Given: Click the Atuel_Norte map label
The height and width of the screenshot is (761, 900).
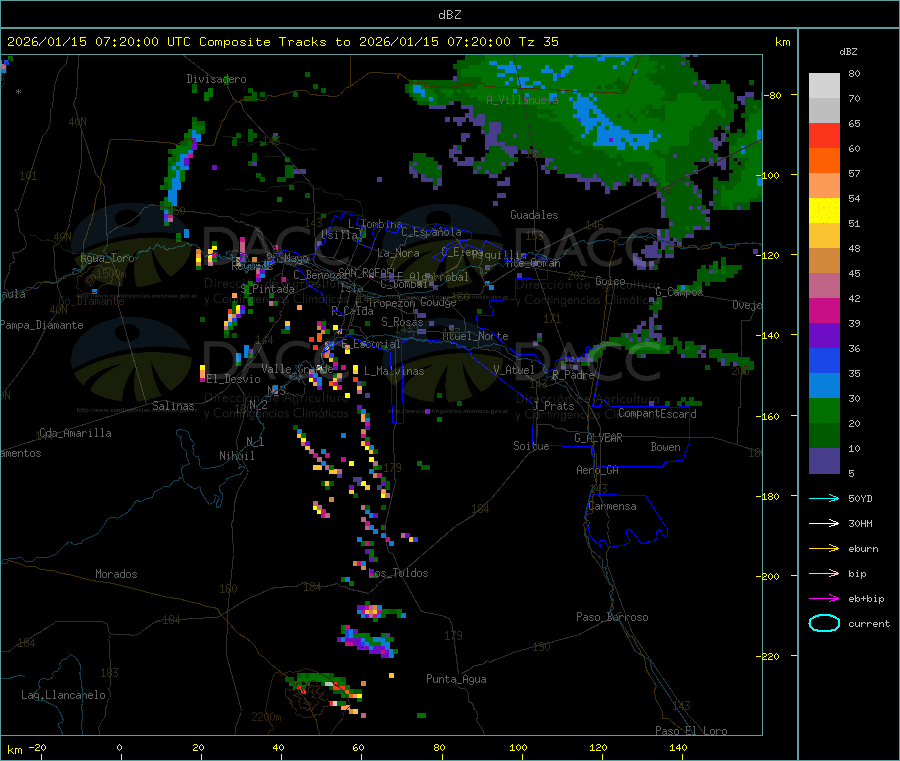Looking at the screenshot, I should pyautogui.click(x=475, y=336).
